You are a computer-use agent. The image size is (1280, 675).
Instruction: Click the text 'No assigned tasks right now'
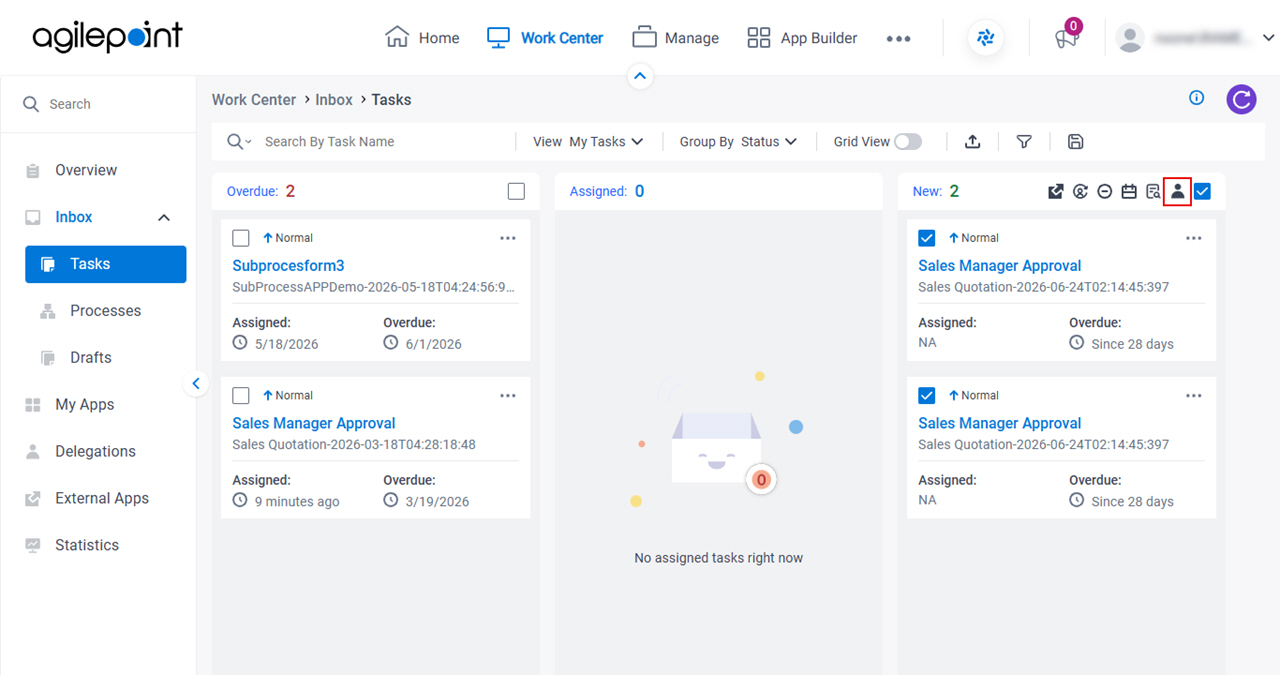(x=719, y=558)
